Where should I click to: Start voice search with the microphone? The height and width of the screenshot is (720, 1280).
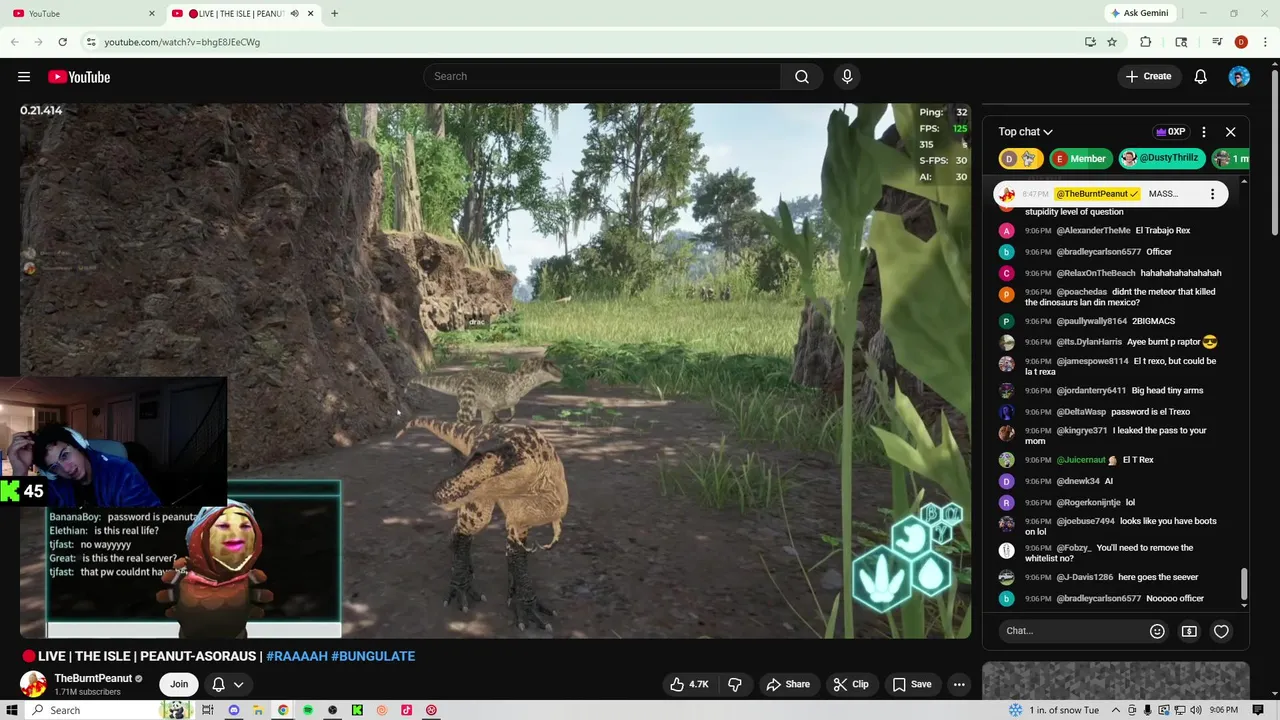pyautogui.click(x=847, y=76)
